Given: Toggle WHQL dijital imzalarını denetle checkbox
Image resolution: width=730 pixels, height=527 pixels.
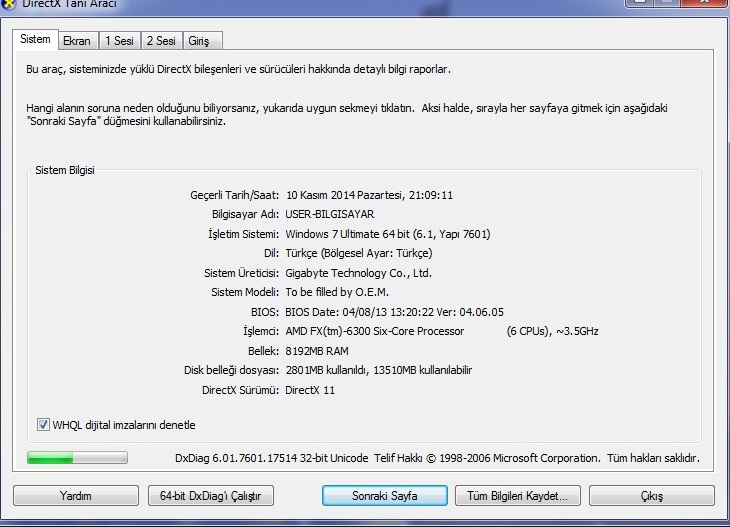Looking at the screenshot, I should click(43, 425).
